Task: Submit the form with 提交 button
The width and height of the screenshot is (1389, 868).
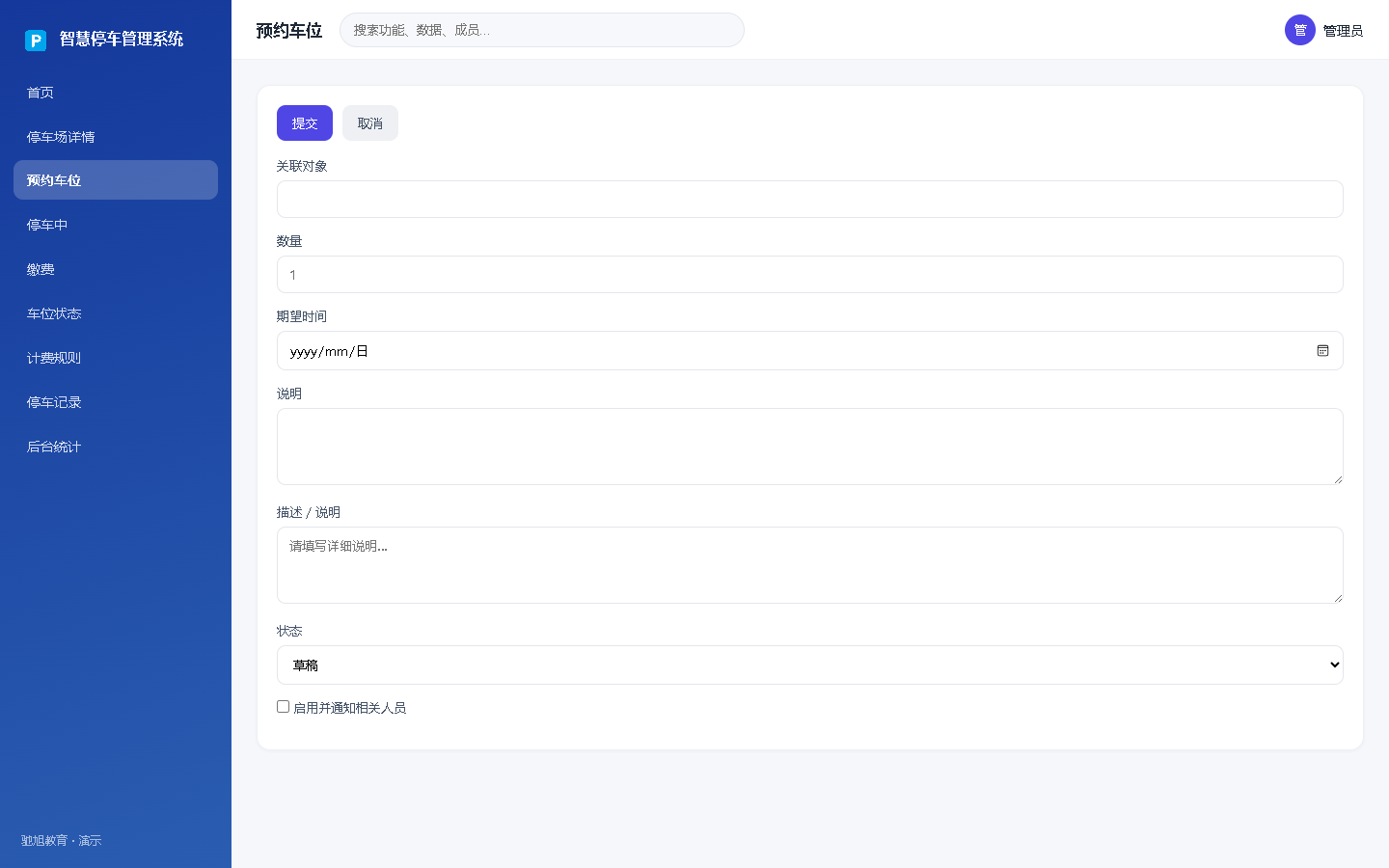Action: 305,123
